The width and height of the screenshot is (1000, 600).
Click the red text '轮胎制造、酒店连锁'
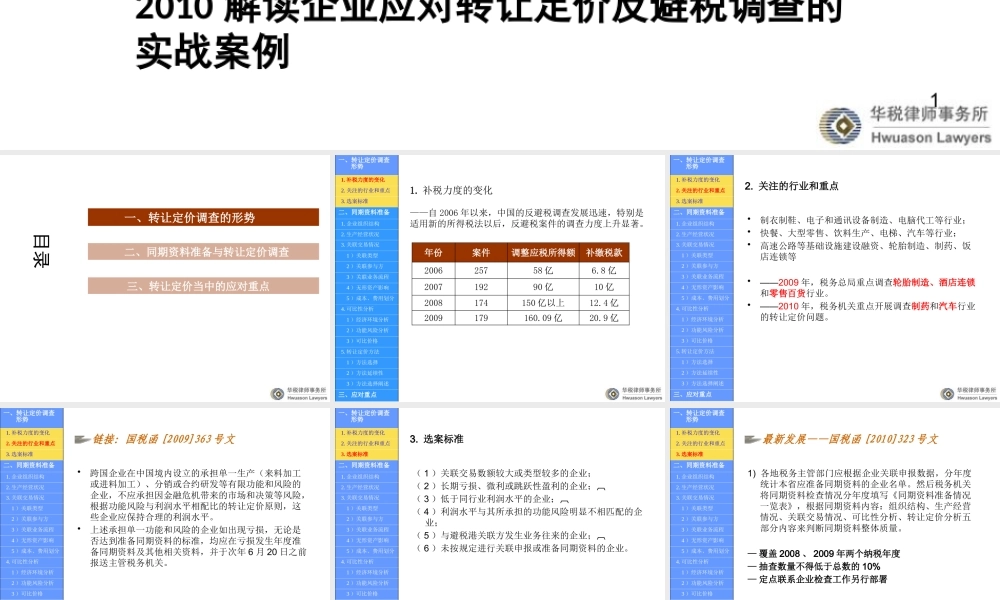tap(934, 282)
